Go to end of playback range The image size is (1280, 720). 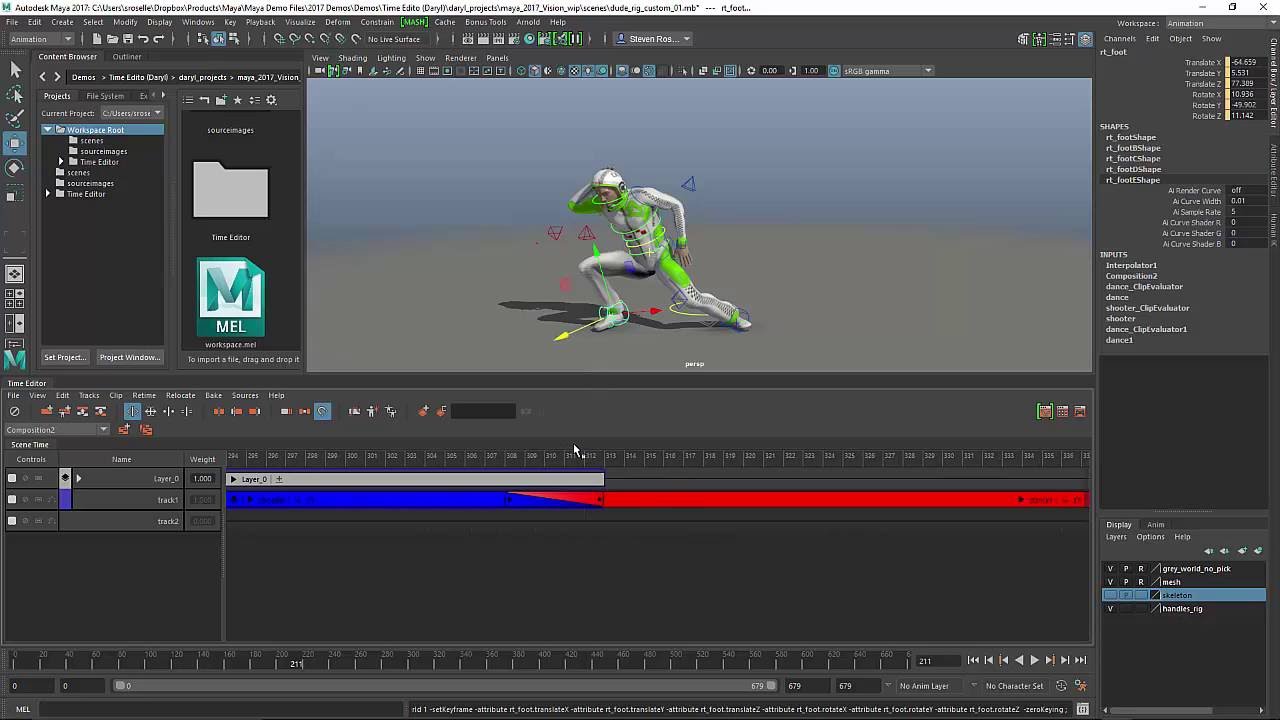coord(1080,660)
